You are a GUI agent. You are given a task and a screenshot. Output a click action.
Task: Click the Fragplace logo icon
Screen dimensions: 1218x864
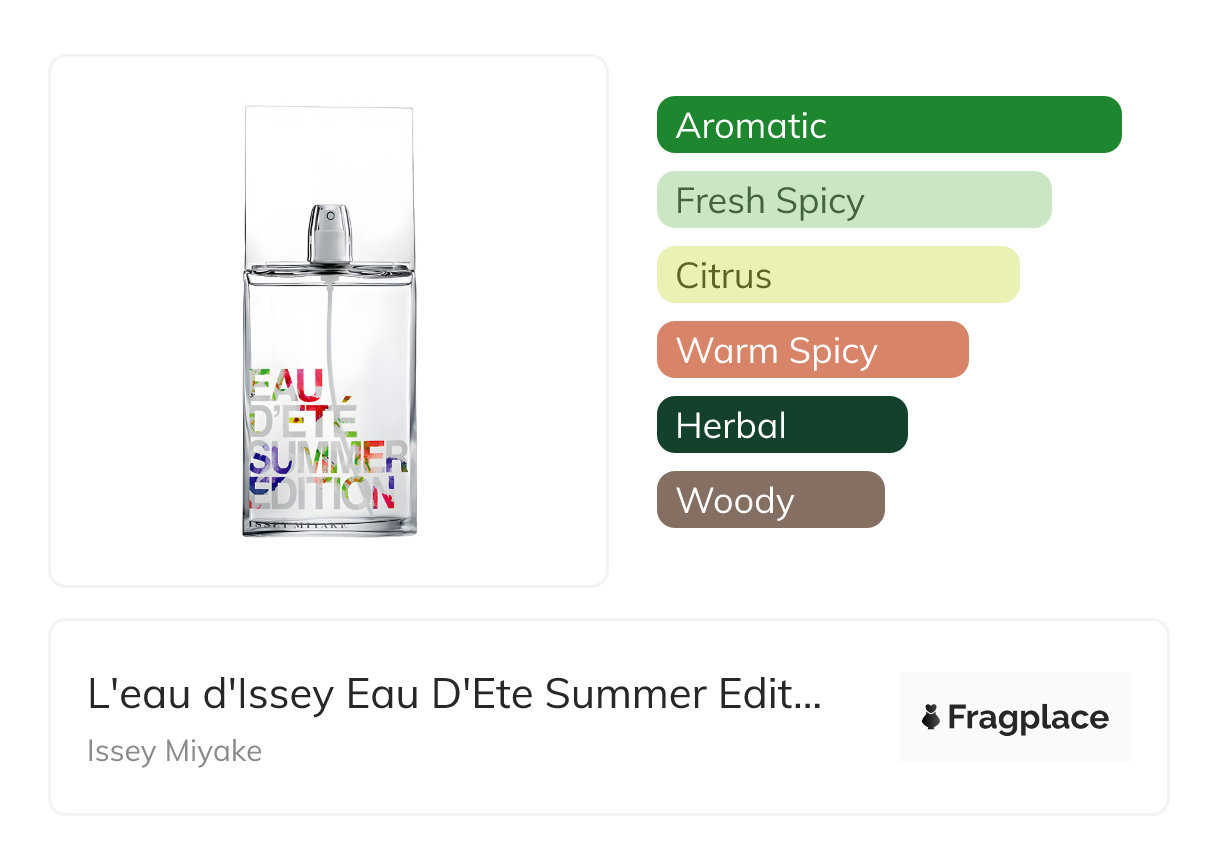[x=931, y=717]
